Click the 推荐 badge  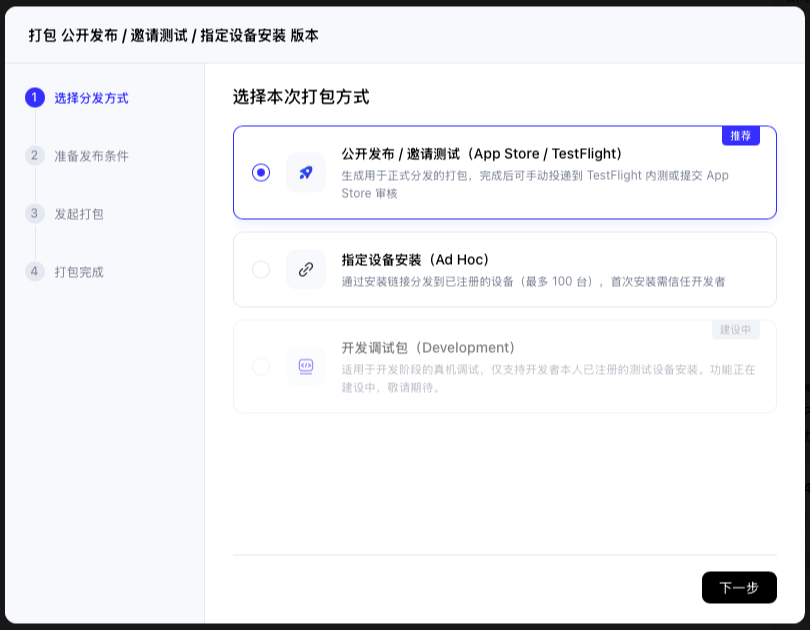coord(741,136)
